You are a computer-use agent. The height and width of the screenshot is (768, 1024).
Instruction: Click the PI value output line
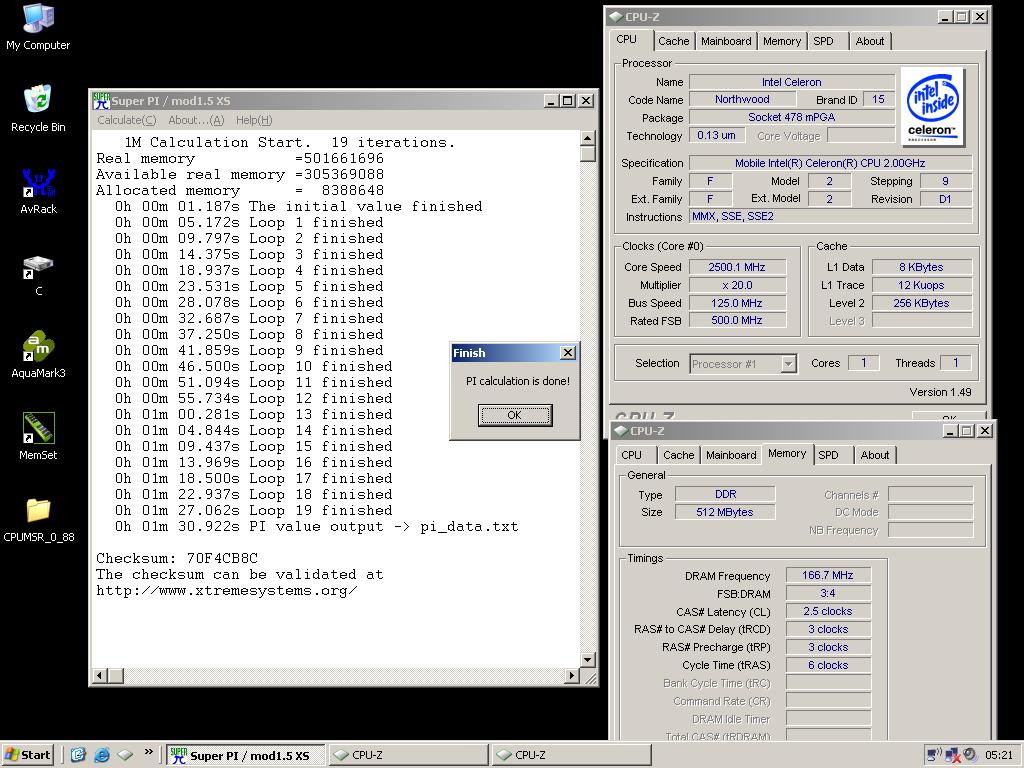pyautogui.click(x=316, y=526)
